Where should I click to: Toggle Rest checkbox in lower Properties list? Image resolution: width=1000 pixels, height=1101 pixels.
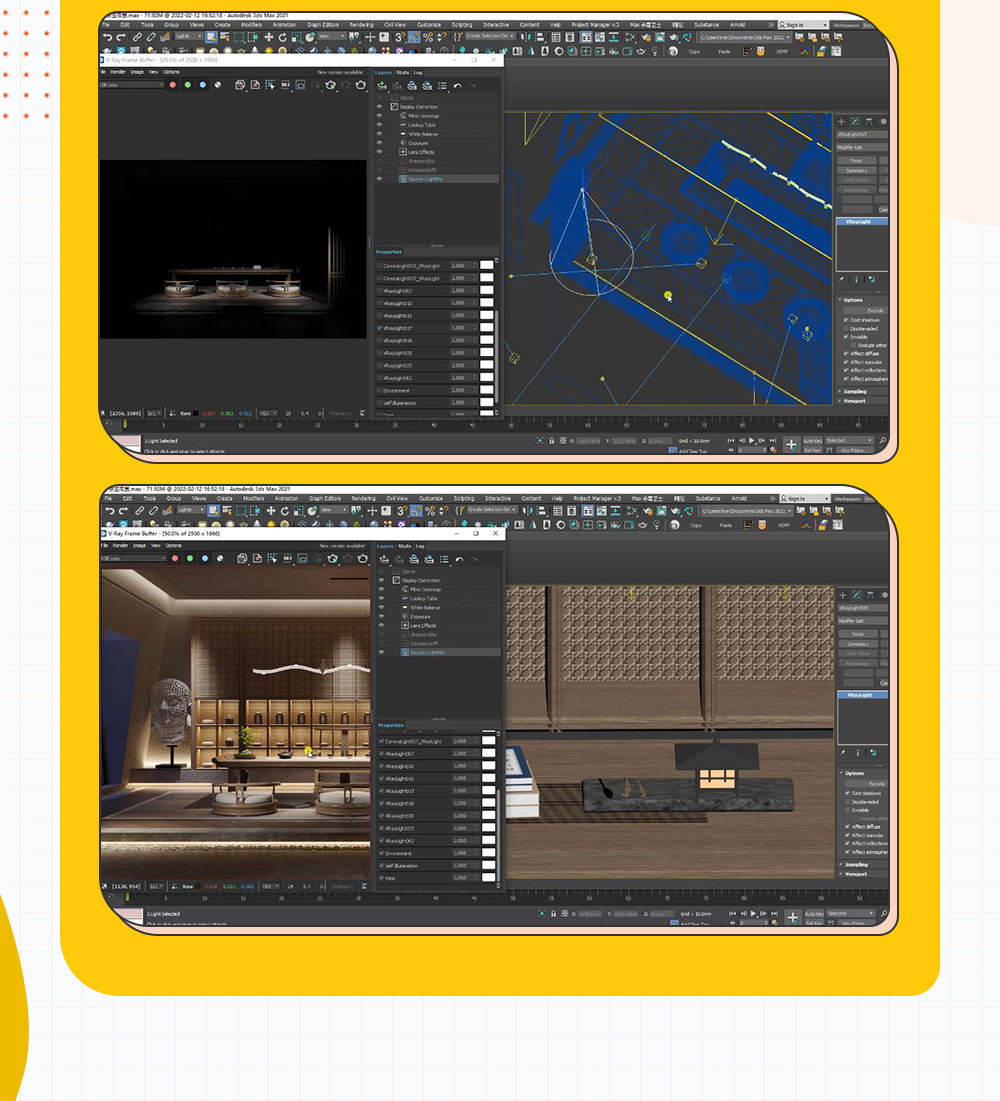point(382,878)
